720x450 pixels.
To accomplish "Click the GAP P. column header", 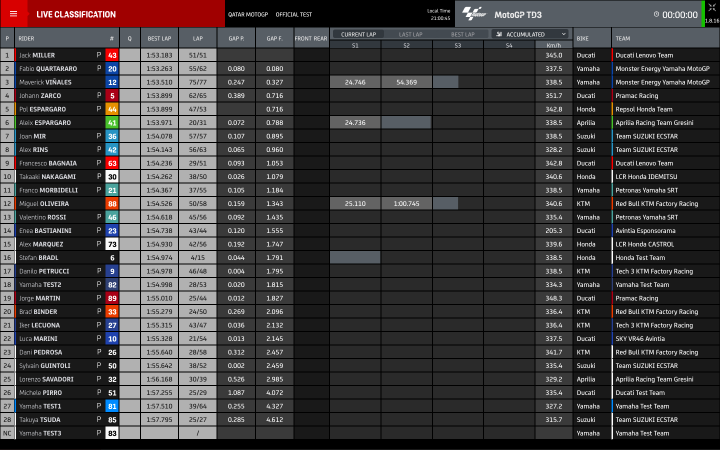I will click(x=236, y=39).
